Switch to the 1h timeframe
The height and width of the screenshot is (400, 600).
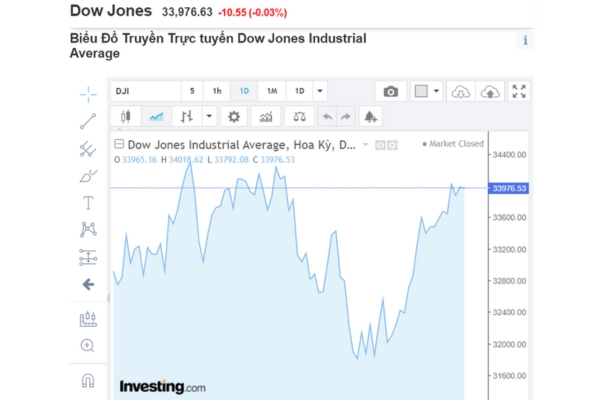point(216,91)
